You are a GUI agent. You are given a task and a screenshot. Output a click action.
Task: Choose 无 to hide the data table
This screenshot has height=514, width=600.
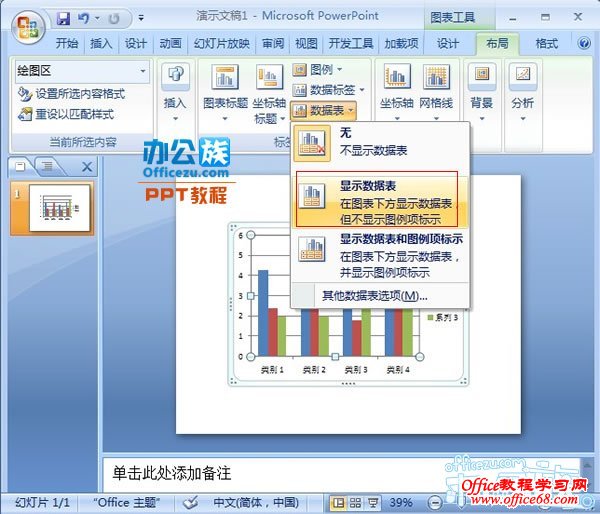pos(380,143)
